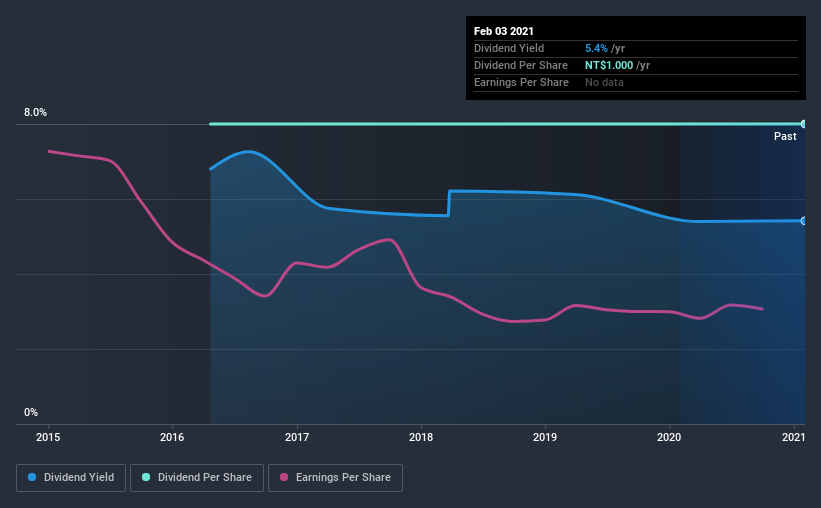Toggle the Earnings Per Share legend button
The width and height of the screenshot is (821, 508).
coord(335,478)
